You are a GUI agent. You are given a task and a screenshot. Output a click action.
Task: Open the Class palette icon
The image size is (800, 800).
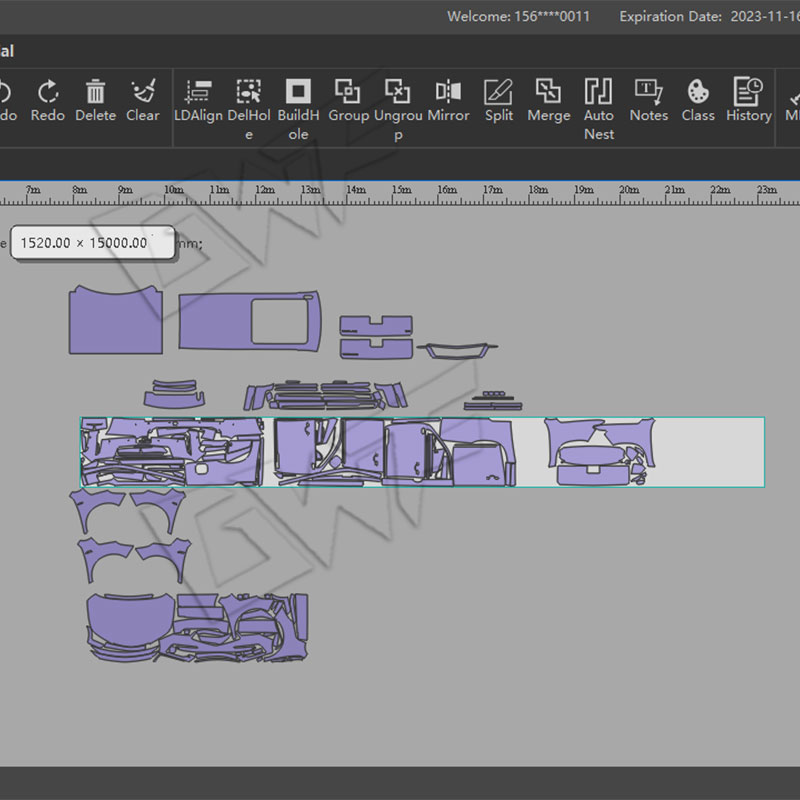click(x=698, y=93)
